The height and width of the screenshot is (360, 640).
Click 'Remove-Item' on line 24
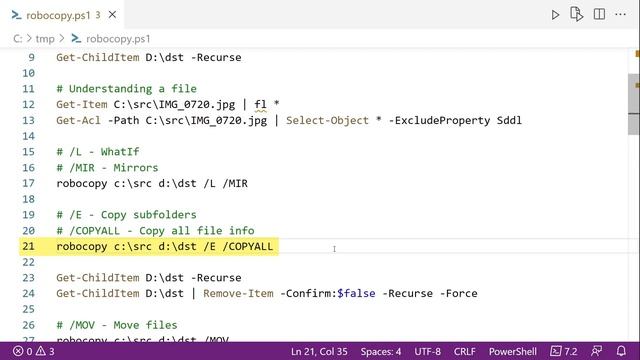(x=238, y=293)
